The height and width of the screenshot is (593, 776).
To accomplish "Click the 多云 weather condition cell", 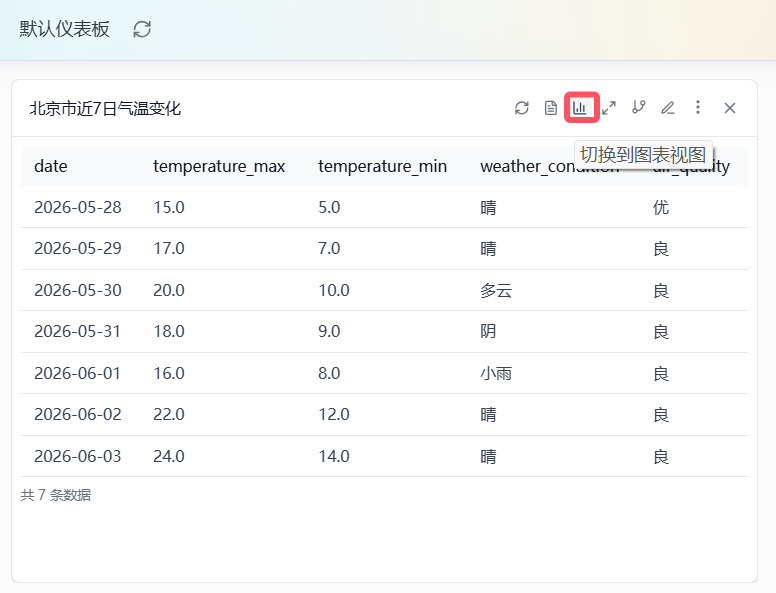I will tap(496, 291).
